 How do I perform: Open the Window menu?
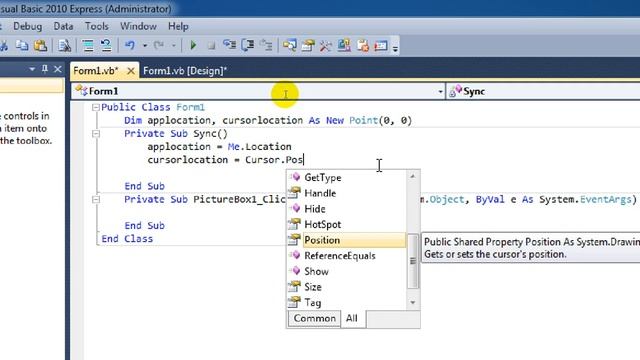click(x=138, y=27)
